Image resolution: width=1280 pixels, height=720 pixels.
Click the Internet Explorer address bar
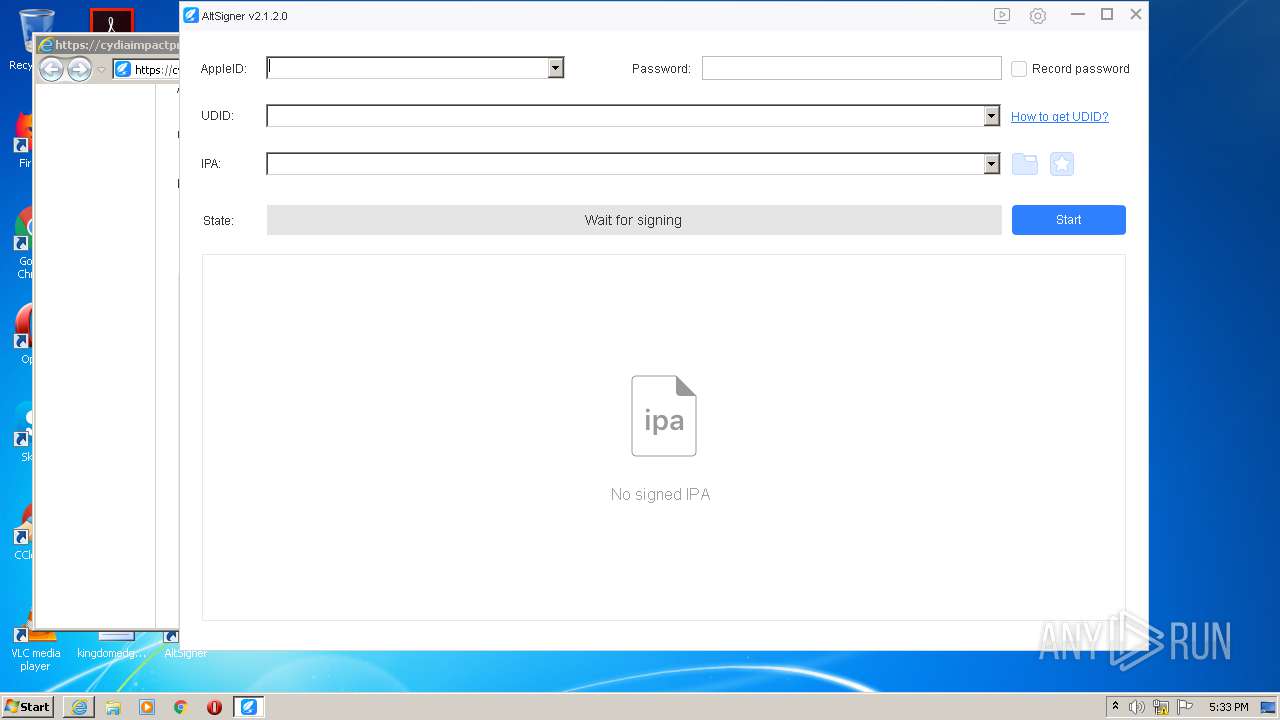pos(146,70)
